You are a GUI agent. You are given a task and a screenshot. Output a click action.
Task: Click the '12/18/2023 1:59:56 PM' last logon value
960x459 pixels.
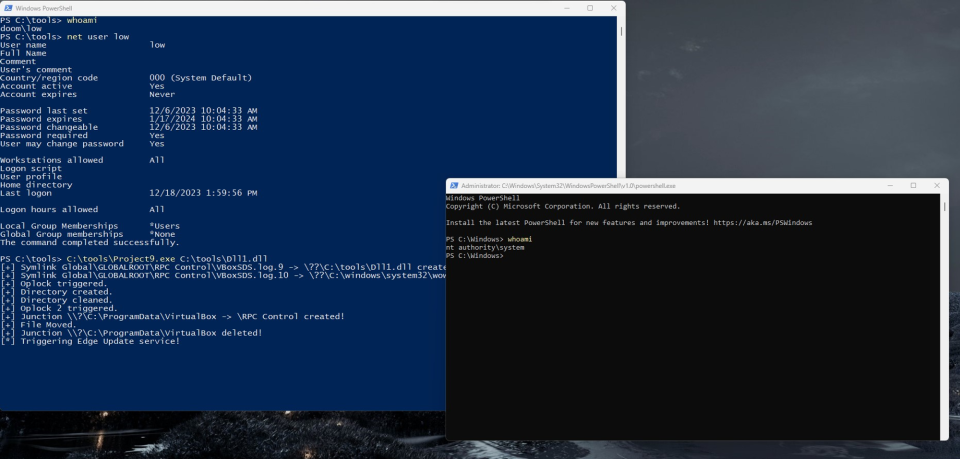pos(203,193)
